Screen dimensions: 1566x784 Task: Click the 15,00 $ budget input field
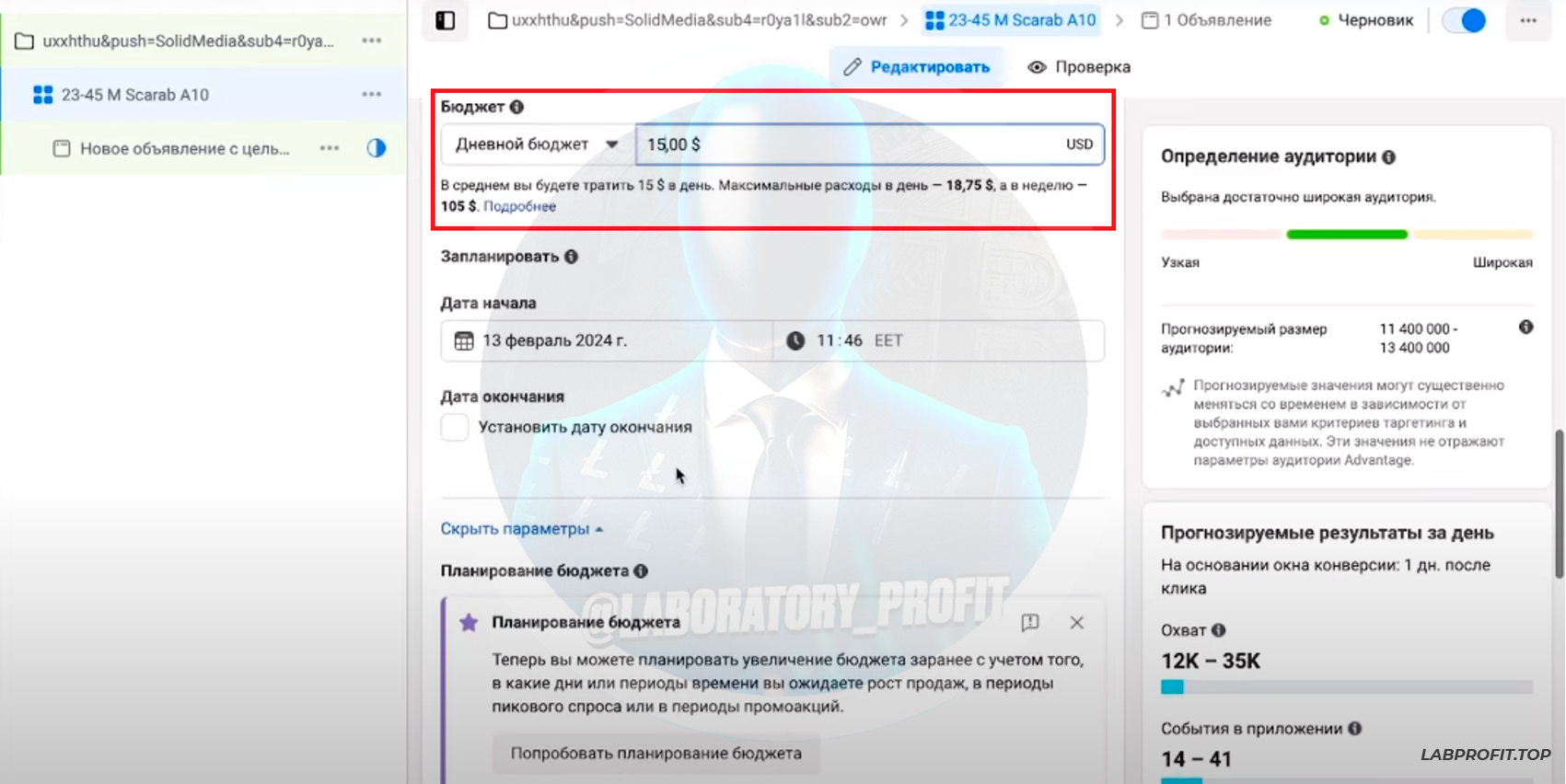pyautogui.click(x=870, y=144)
